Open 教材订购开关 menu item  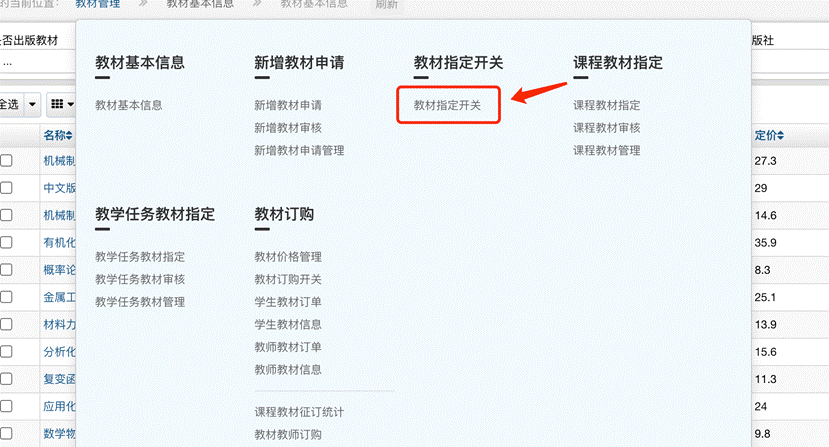288,280
